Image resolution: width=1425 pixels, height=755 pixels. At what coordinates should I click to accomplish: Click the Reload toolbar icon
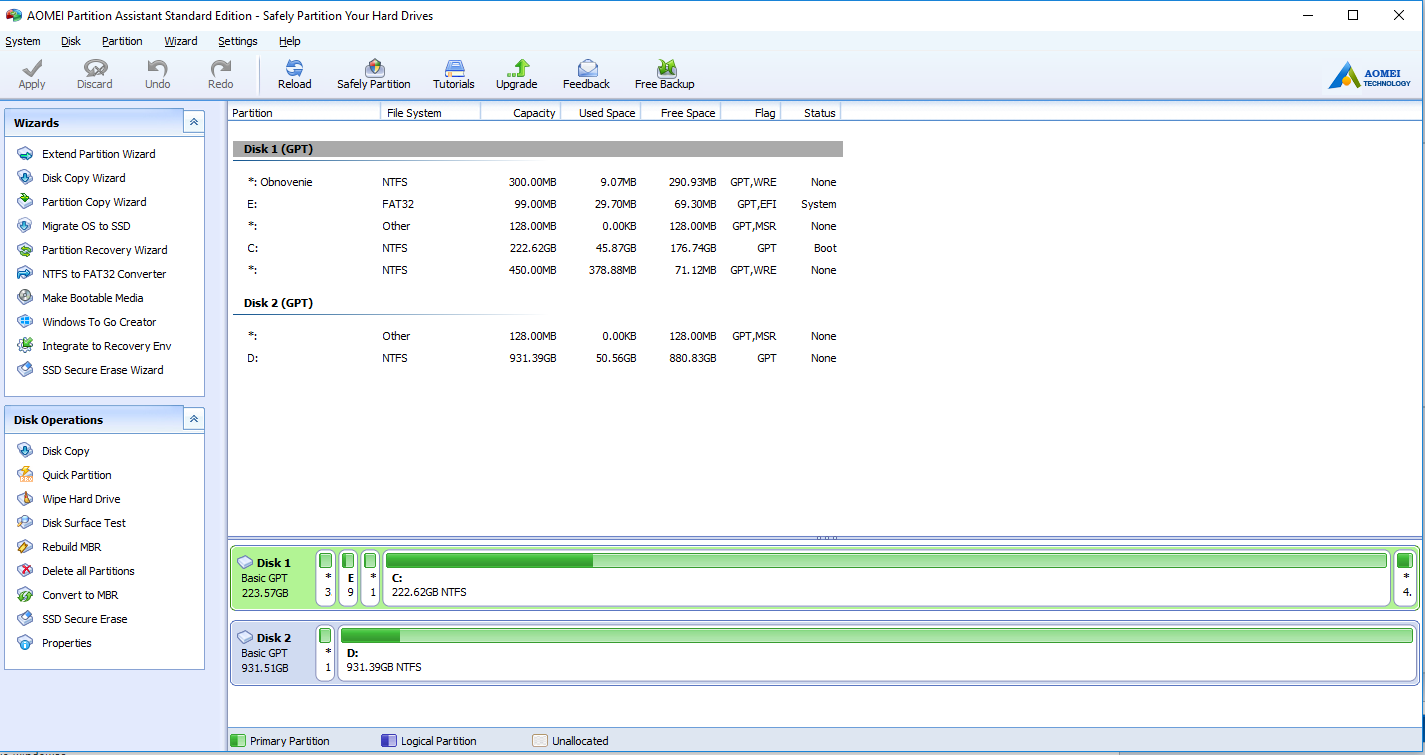pyautogui.click(x=294, y=70)
